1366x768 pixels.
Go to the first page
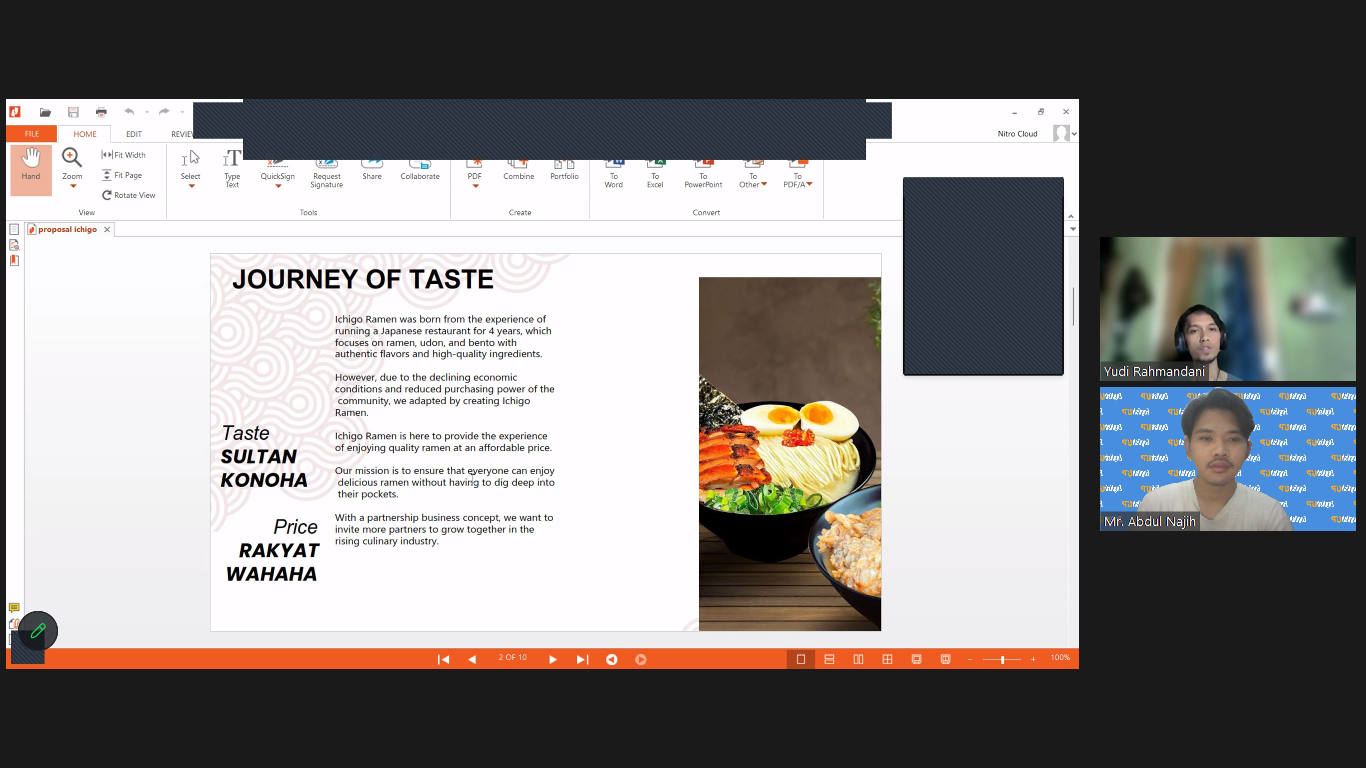tap(444, 659)
